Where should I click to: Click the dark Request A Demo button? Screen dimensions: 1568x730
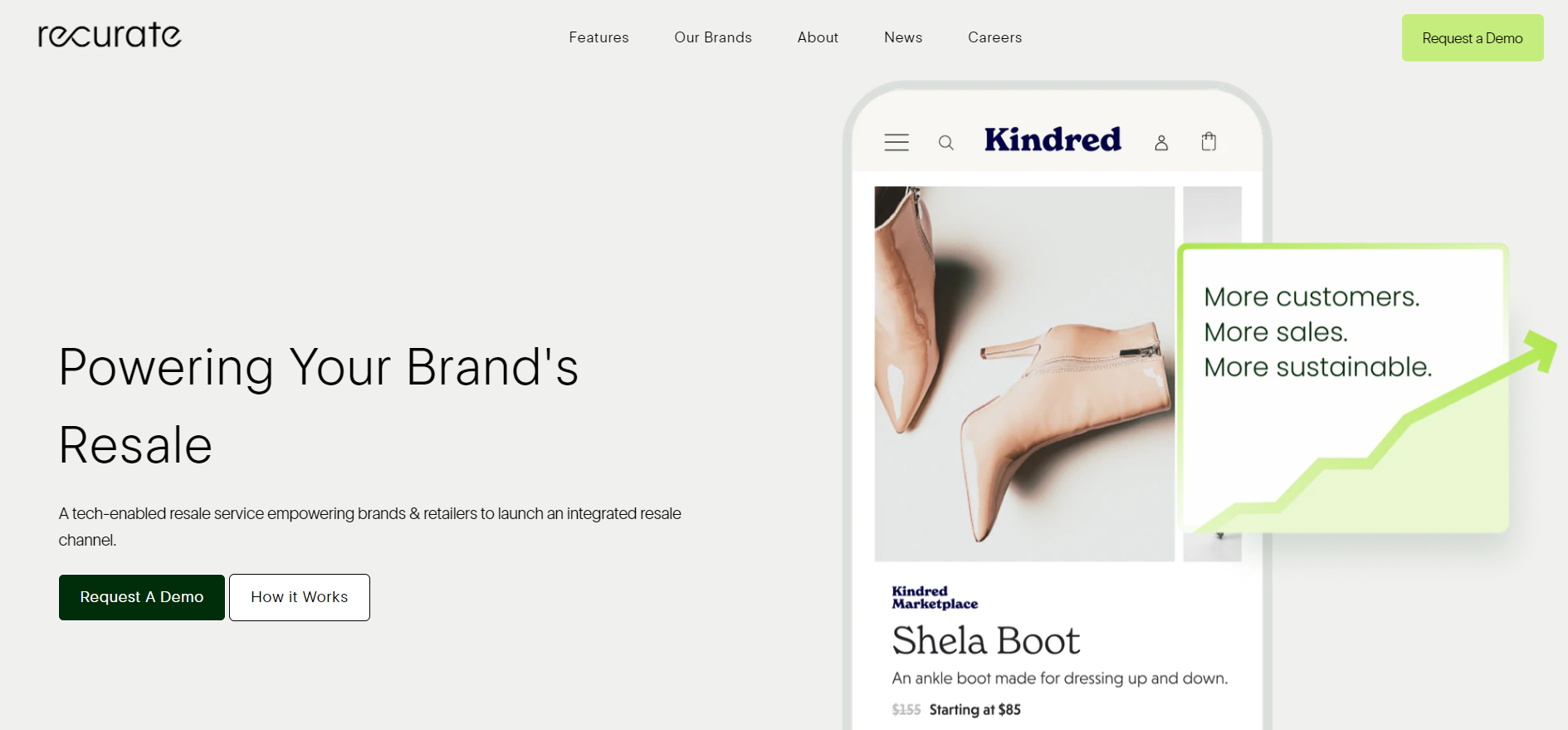(142, 597)
